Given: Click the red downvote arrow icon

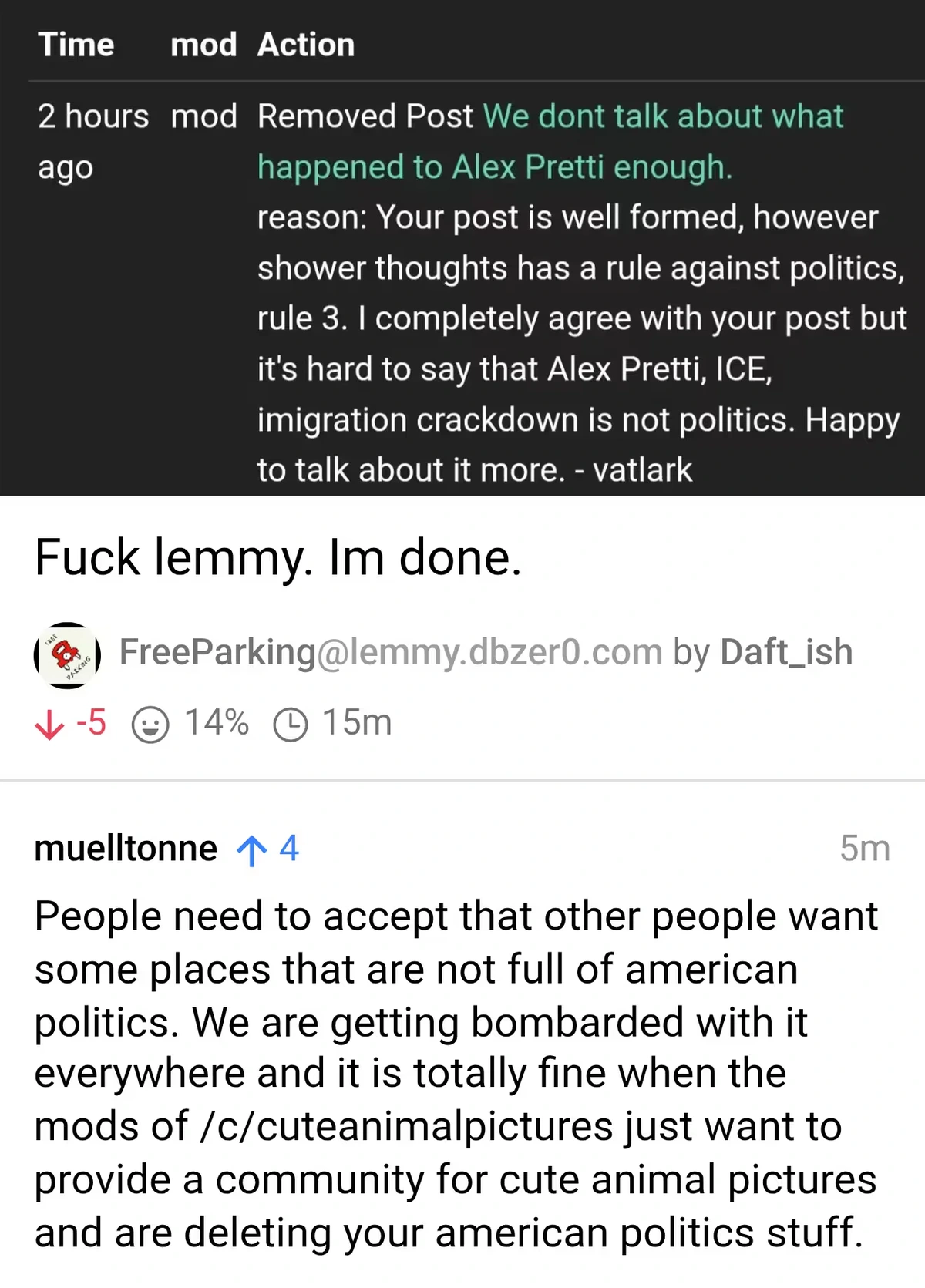Looking at the screenshot, I should point(50,724).
